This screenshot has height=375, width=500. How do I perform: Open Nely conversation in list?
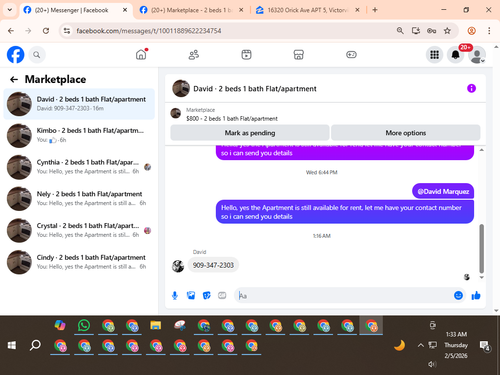[79, 199]
